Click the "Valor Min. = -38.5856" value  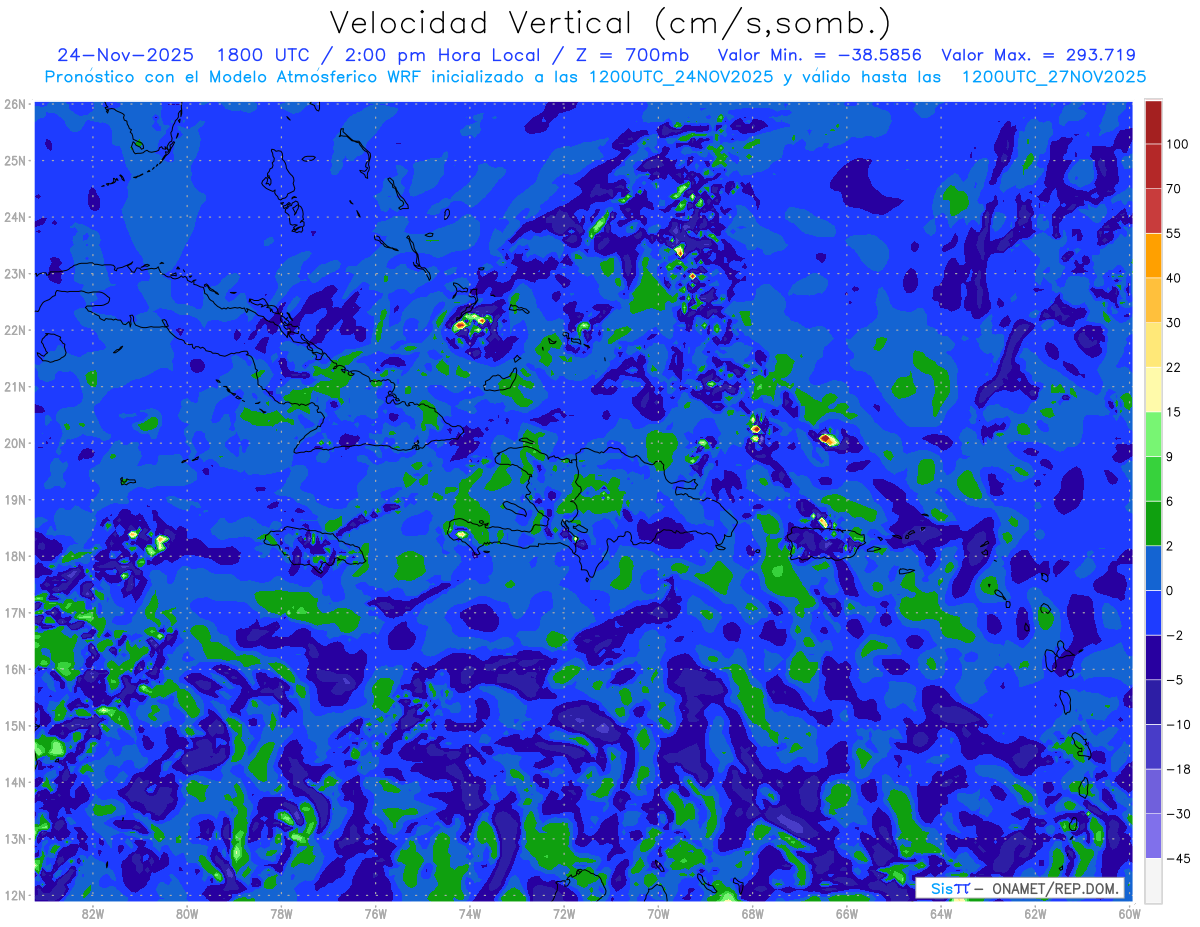pos(820,55)
